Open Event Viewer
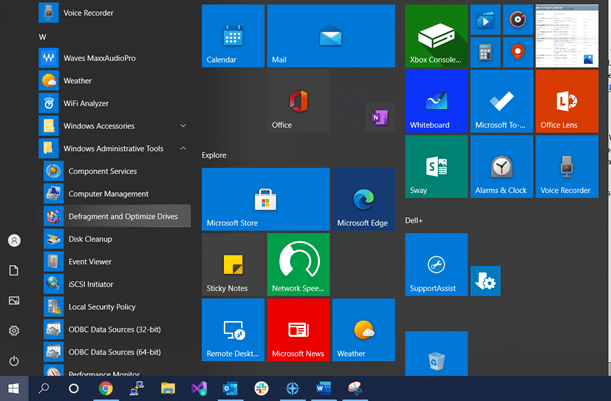The height and width of the screenshot is (401, 611). (117, 261)
